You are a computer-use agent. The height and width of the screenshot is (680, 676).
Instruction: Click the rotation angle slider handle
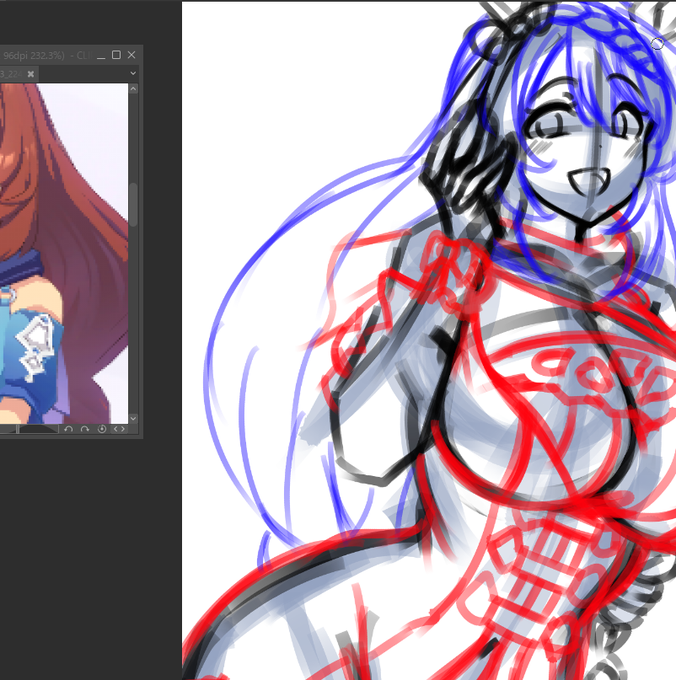[x=17, y=429]
